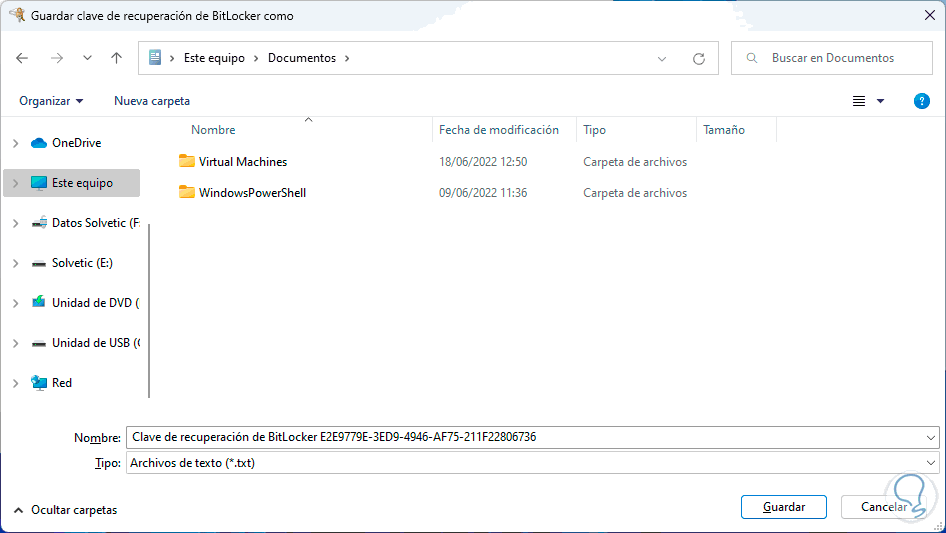
Task: Expand the Unidad de USB node
Action: 16,342
